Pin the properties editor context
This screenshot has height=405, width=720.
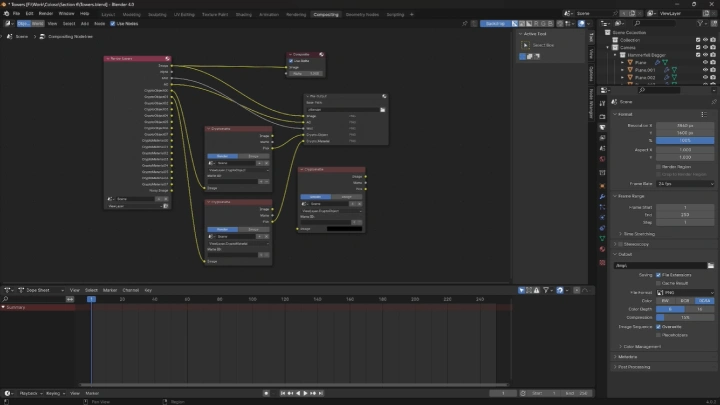(714, 102)
